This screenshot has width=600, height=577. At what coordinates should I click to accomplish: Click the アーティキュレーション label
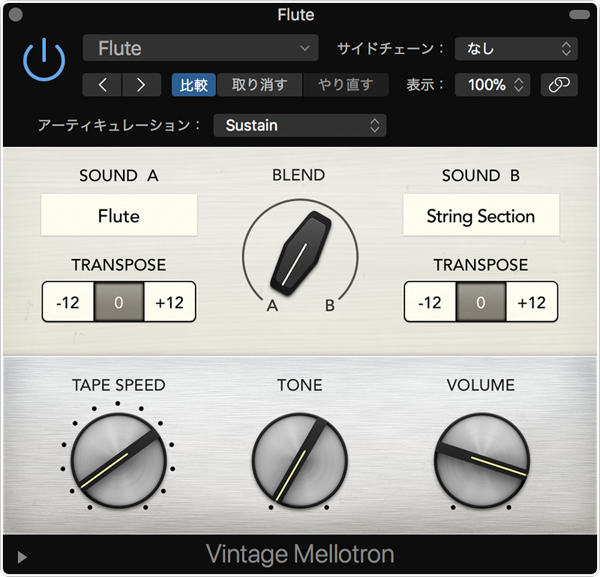pyautogui.click(x=119, y=125)
